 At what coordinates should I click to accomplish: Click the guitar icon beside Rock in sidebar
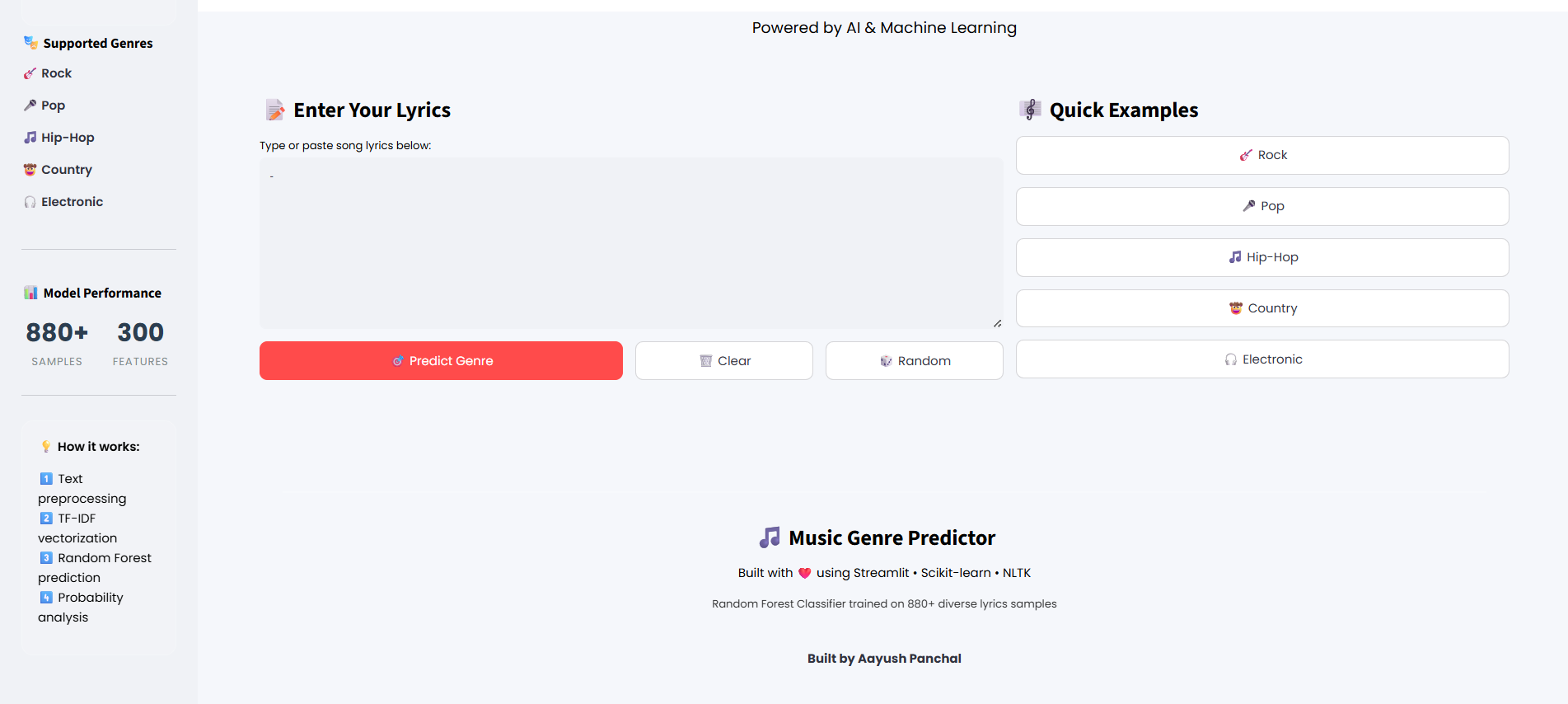tap(30, 73)
